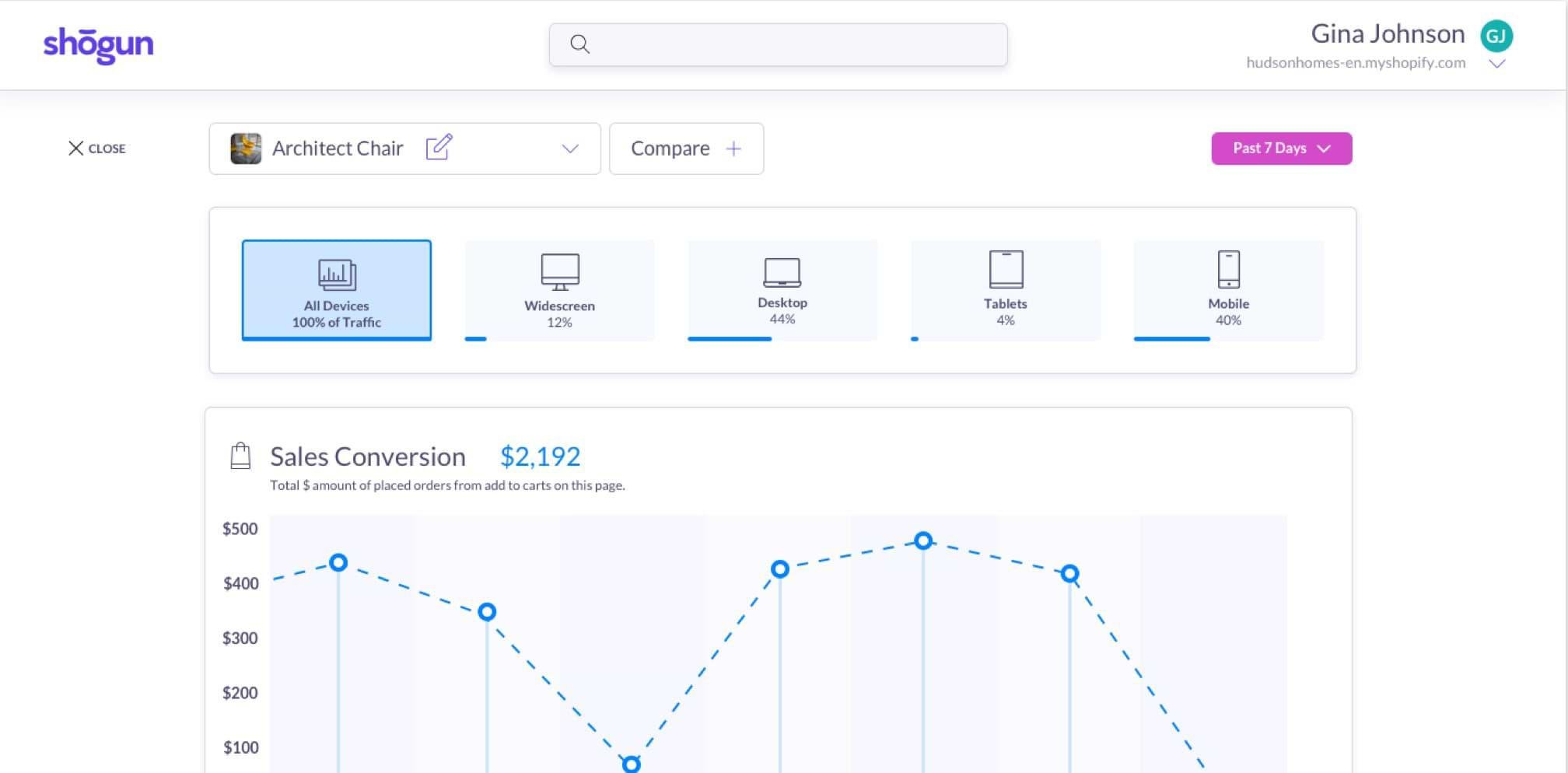Open the Past 7 Days date range
The width and height of the screenshot is (1568, 773).
point(1281,149)
